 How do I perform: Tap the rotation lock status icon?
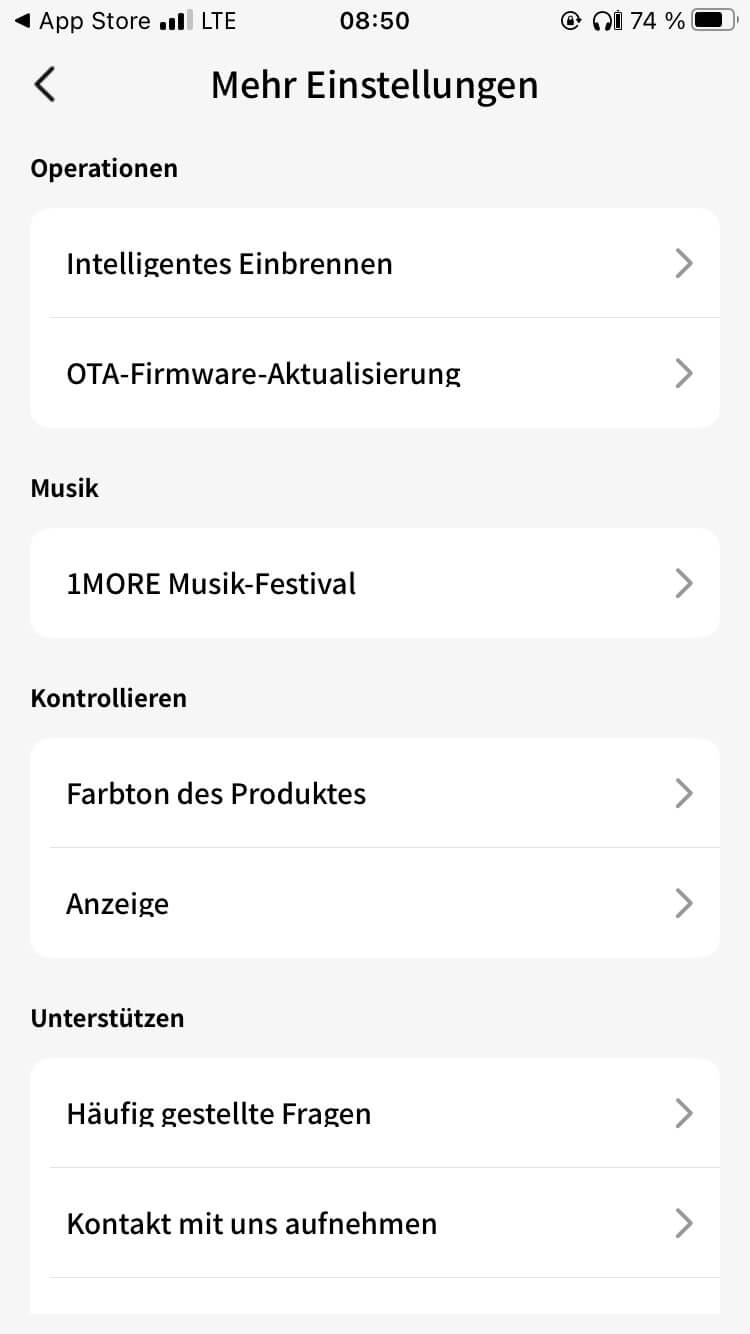point(571,21)
